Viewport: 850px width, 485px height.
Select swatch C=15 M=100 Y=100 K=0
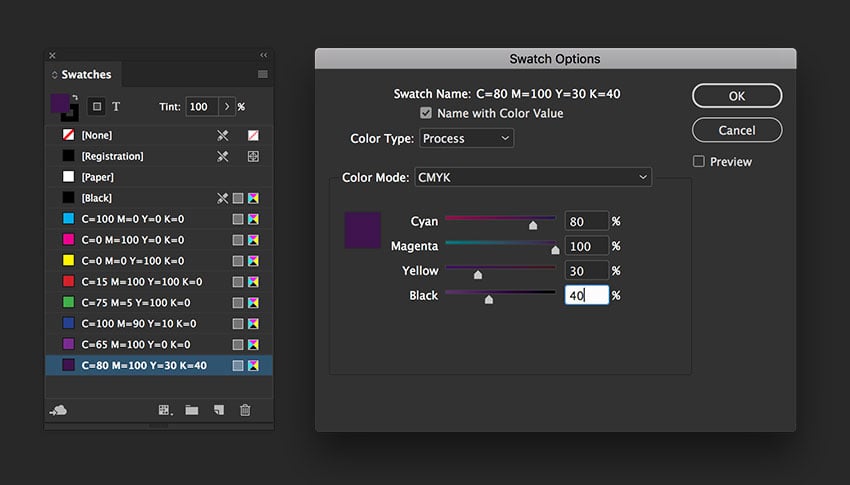159,282
